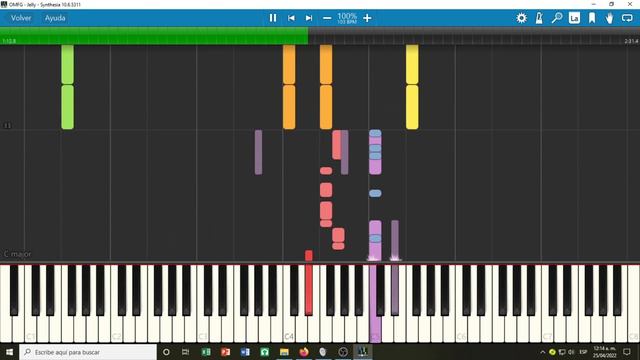This screenshot has width=640, height=360.
Task: Decrease playback speed with the minus button
Action: point(327,18)
